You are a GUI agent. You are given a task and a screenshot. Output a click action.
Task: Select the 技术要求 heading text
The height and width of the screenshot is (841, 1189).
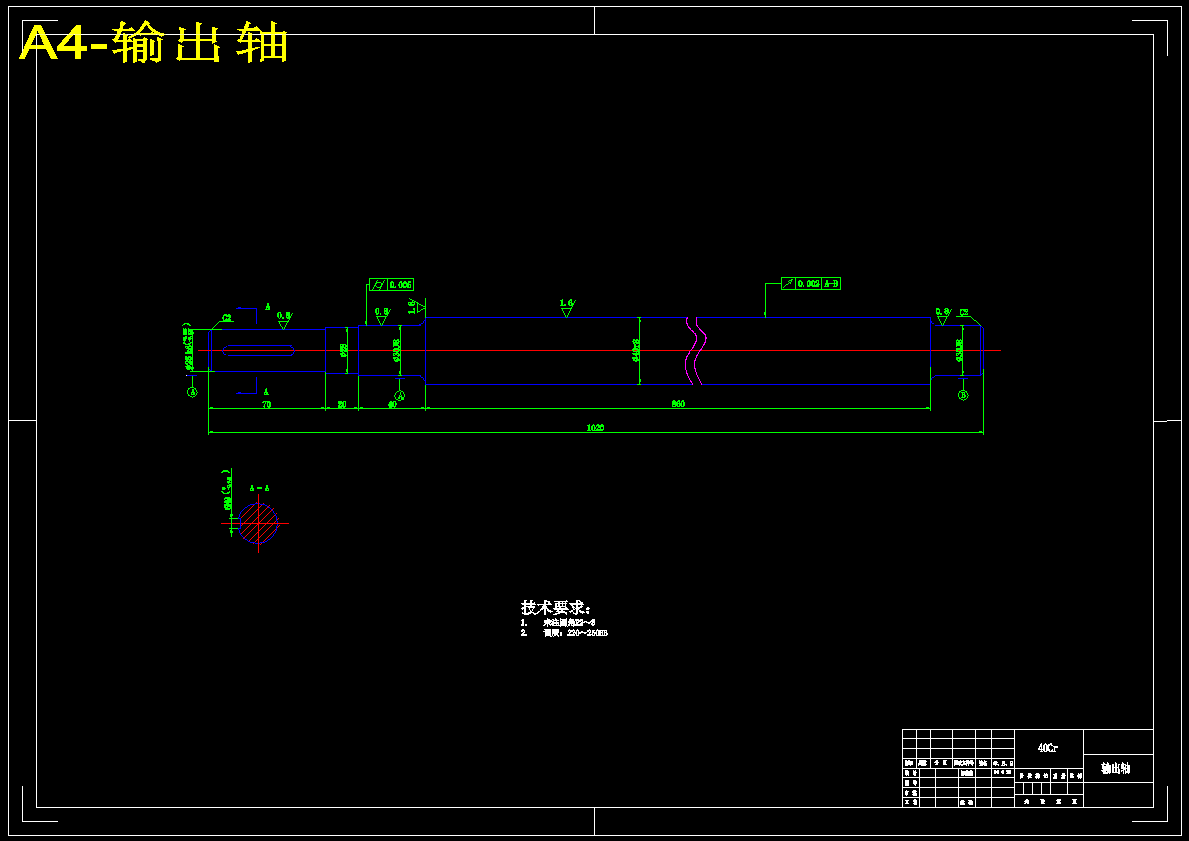click(x=555, y=608)
